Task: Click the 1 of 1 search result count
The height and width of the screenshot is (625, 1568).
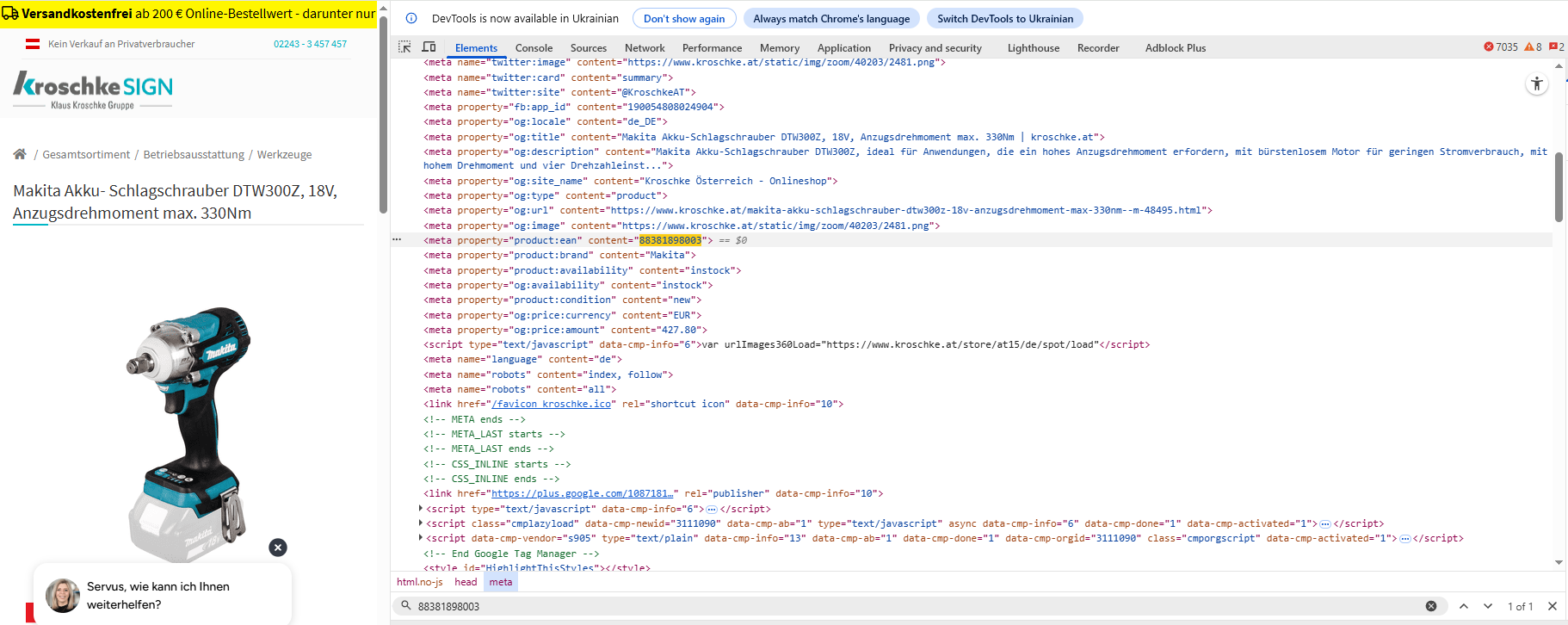Action: click(x=1520, y=606)
